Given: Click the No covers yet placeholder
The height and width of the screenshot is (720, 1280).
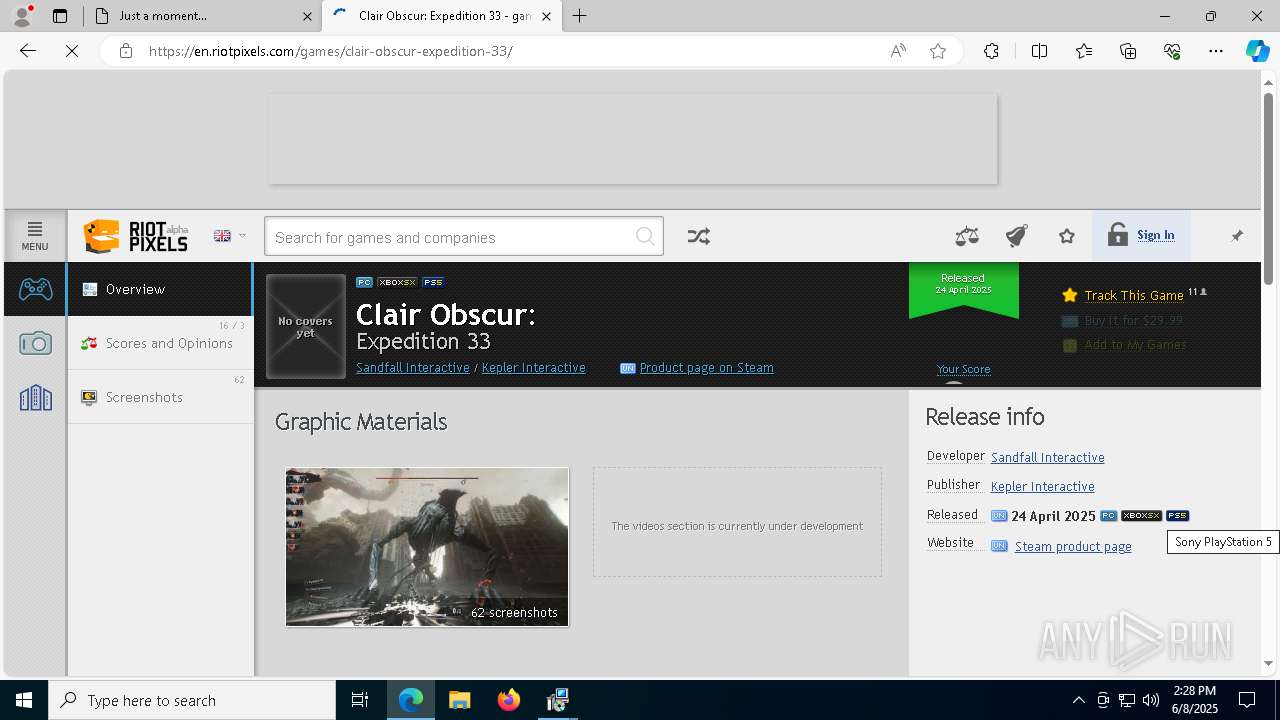Looking at the screenshot, I should (x=306, y=327).
